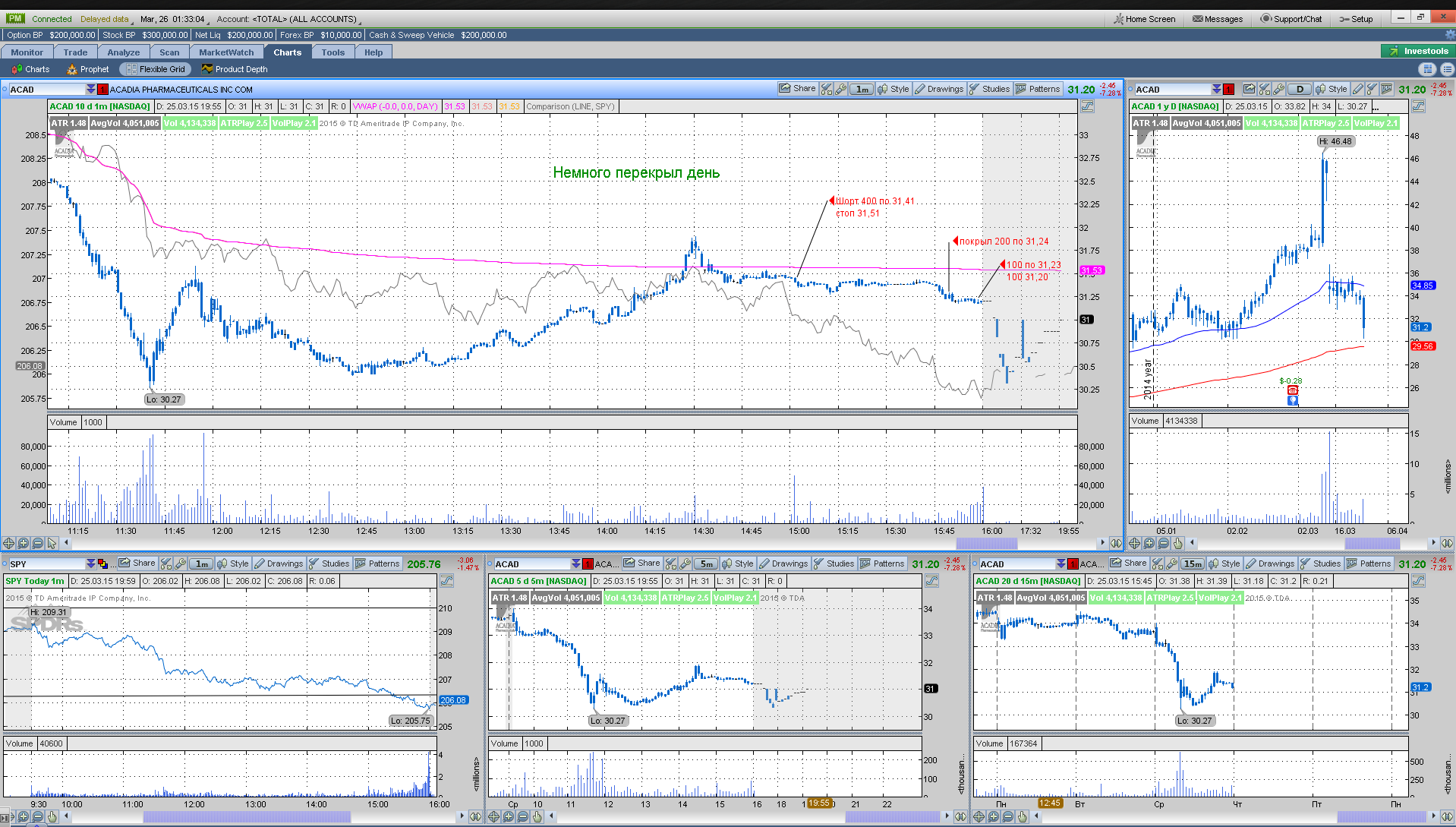The height and width of the screenshot is (827, 1456).
Task: Click the patterns icon on the daily ACAD chart toolbar
Action: [x=1387, y=89]
